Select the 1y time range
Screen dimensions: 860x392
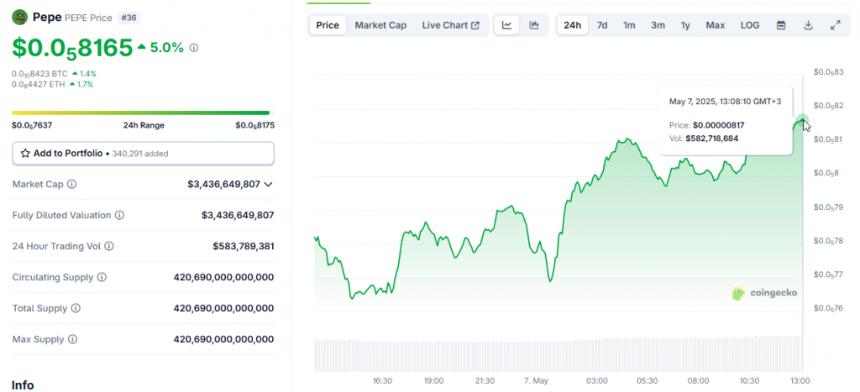point(686,25)
